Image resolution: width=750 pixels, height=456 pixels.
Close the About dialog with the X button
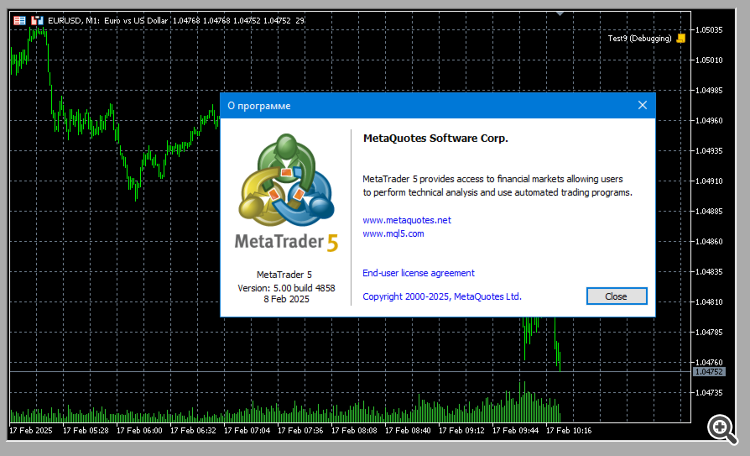tap(642, 105)
